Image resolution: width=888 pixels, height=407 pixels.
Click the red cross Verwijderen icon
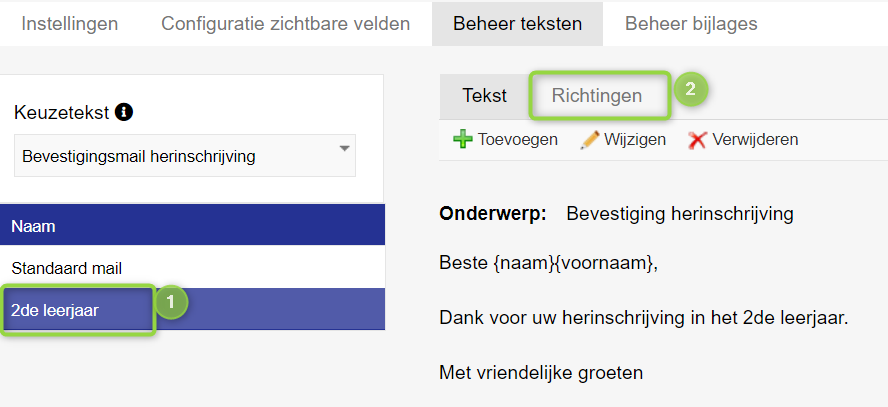pyautogui.click(x=697, y=140)
